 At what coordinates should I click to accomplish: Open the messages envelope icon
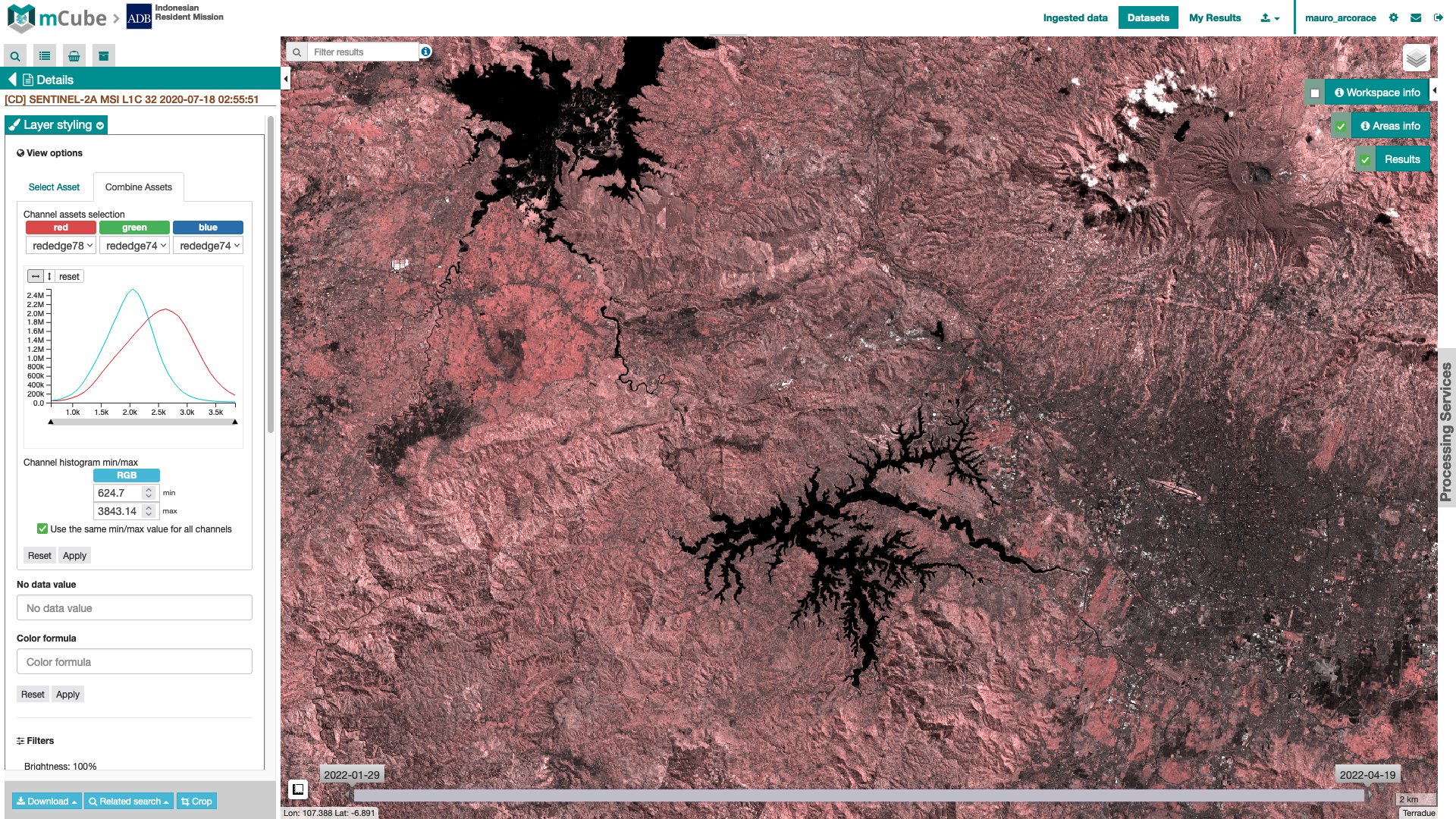pyautogui.click(x=1416, y=17)
